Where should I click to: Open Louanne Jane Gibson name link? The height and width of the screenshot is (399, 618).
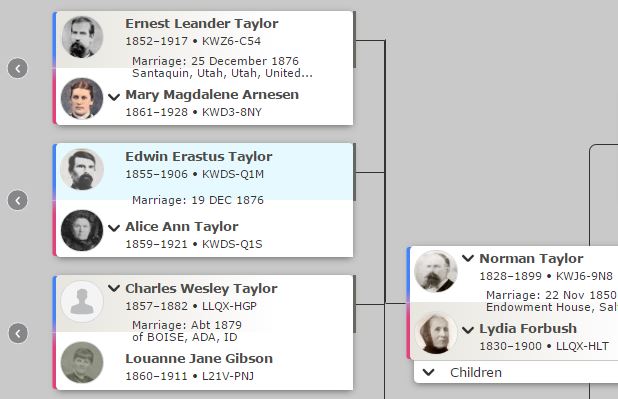(199, 358)
